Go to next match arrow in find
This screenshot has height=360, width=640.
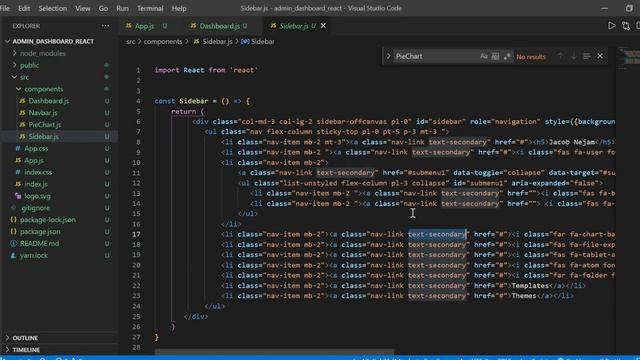point(573,56)
